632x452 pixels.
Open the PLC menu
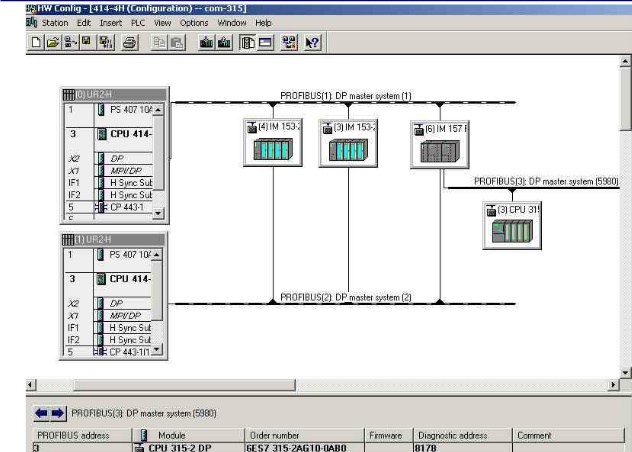click(134, 22)
